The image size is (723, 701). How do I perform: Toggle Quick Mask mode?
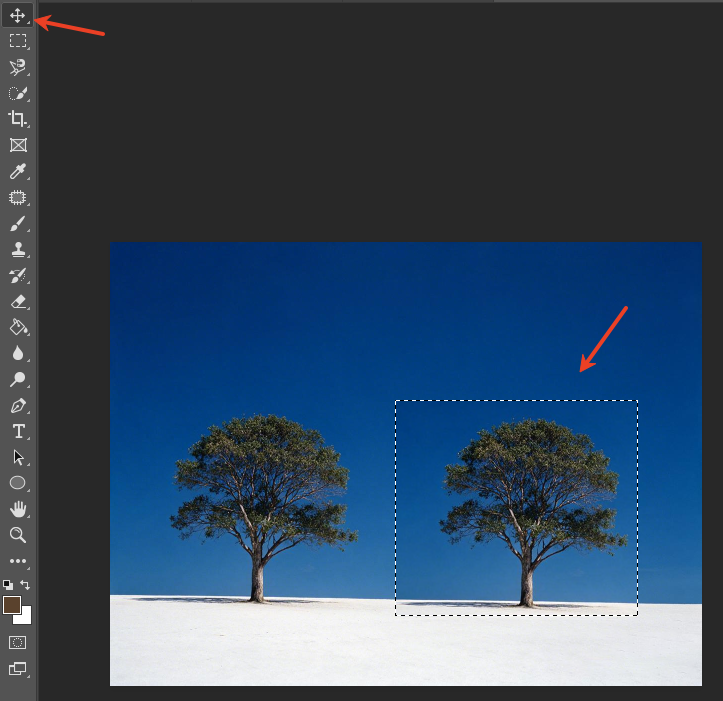(18, 642)
